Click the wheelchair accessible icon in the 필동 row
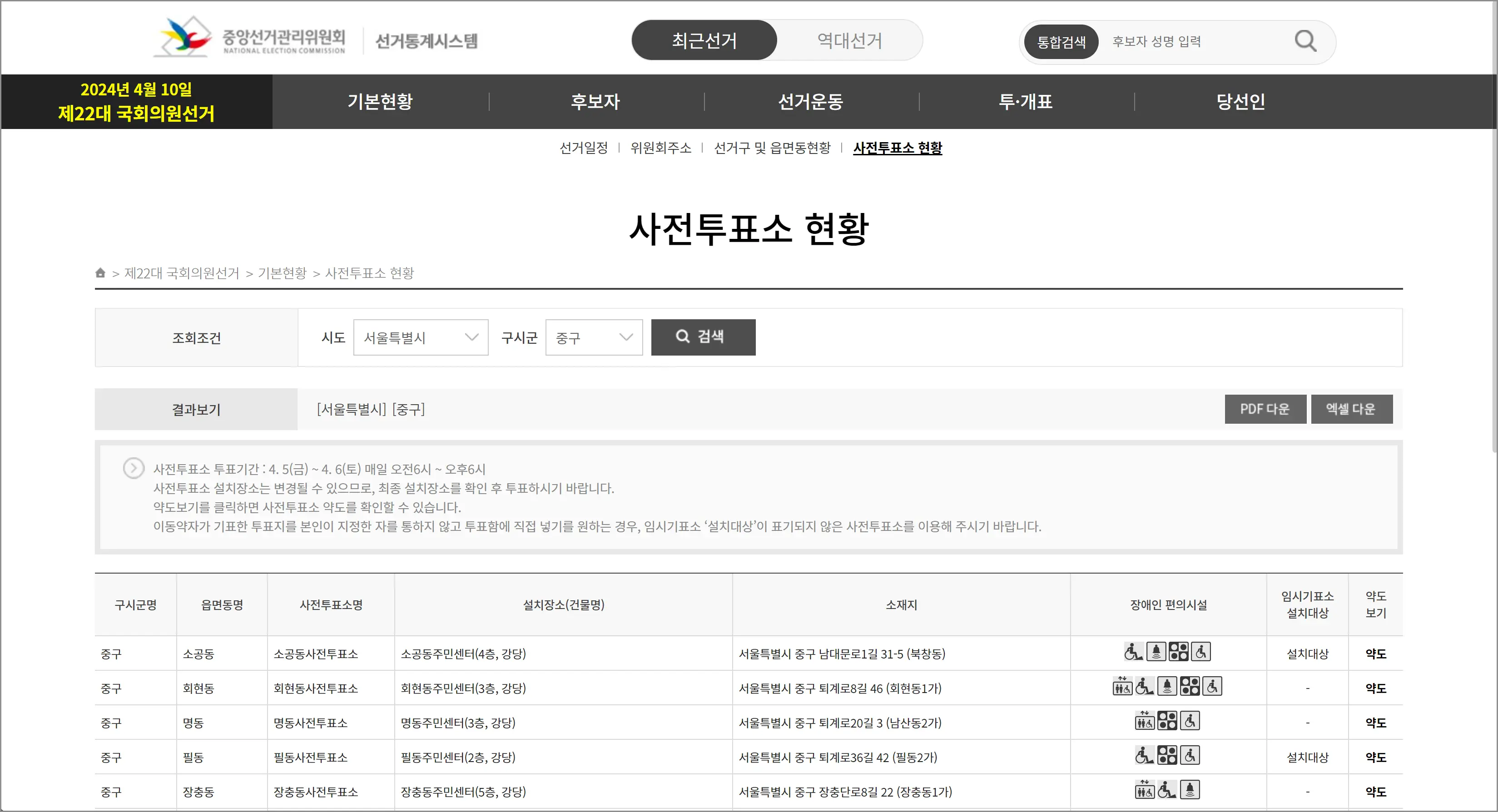 point(1190,756)
